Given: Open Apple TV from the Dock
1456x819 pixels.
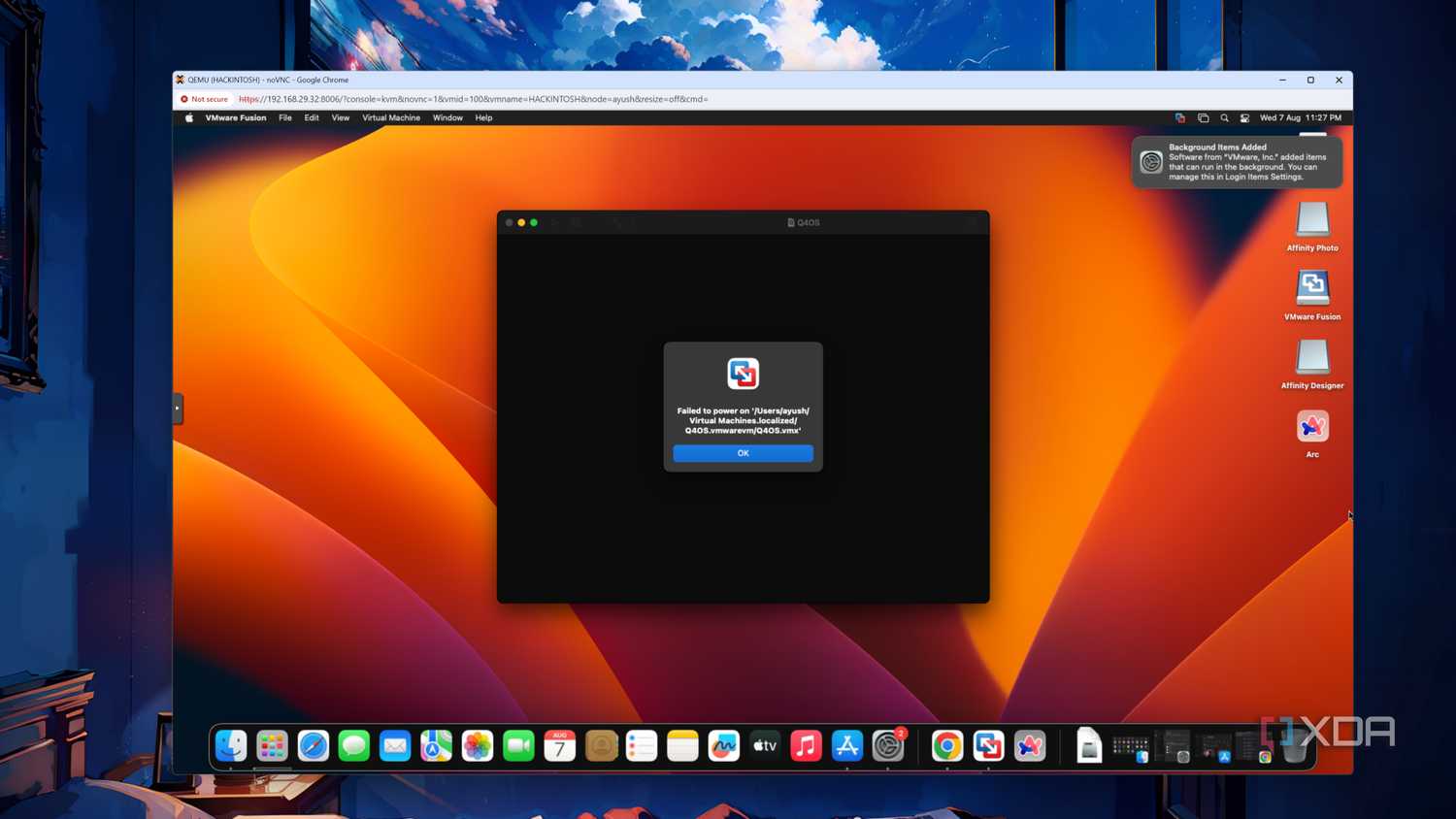Looking at the screenshot, I should tap(765, 745).
